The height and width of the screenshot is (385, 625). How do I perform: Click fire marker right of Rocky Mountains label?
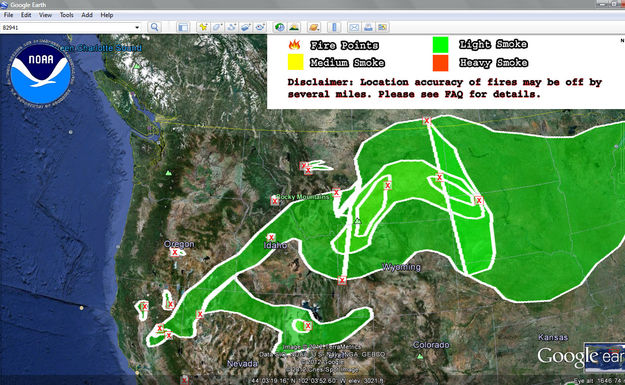click(x=336, y=192)
